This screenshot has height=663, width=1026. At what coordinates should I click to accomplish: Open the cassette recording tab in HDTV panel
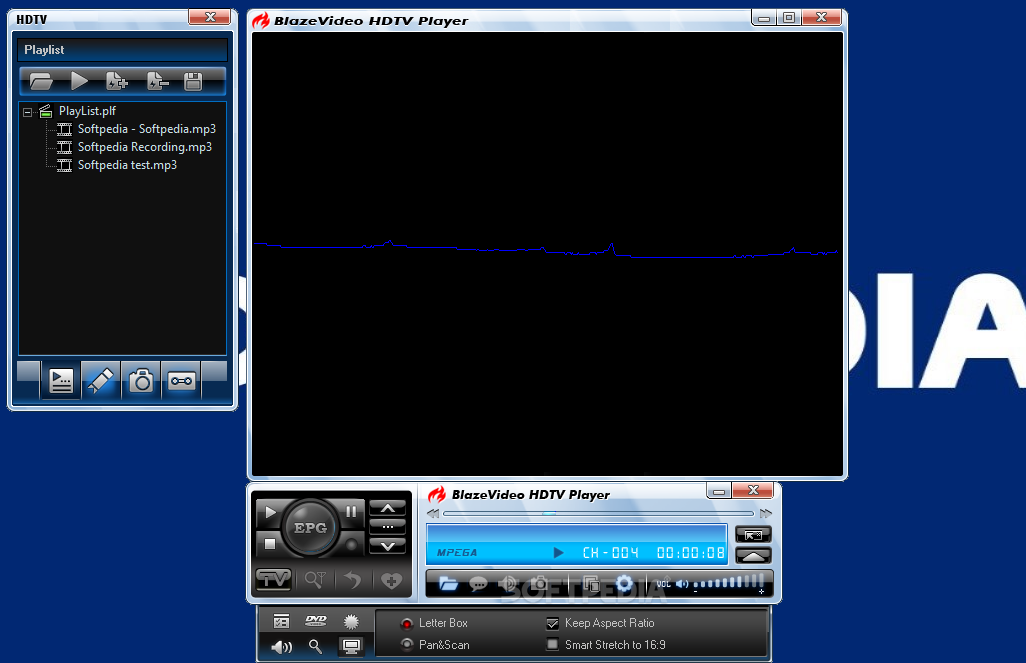point(181,380)
